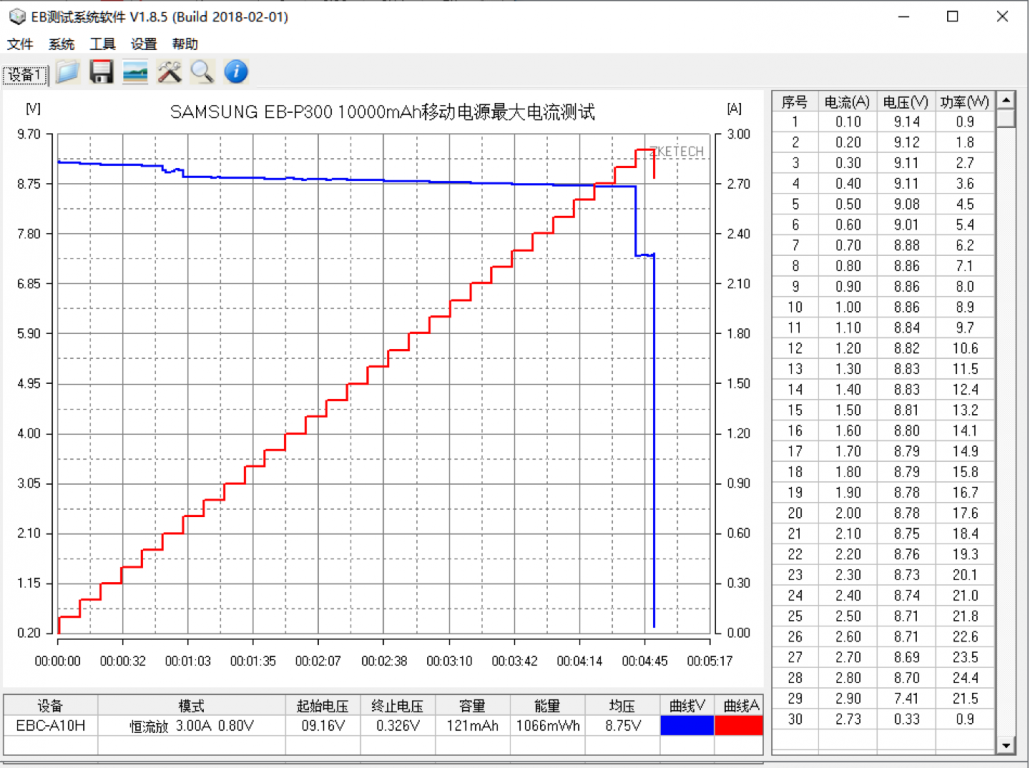Select the 设备1 device tab
1030x768 pixels.
(25, 75)
